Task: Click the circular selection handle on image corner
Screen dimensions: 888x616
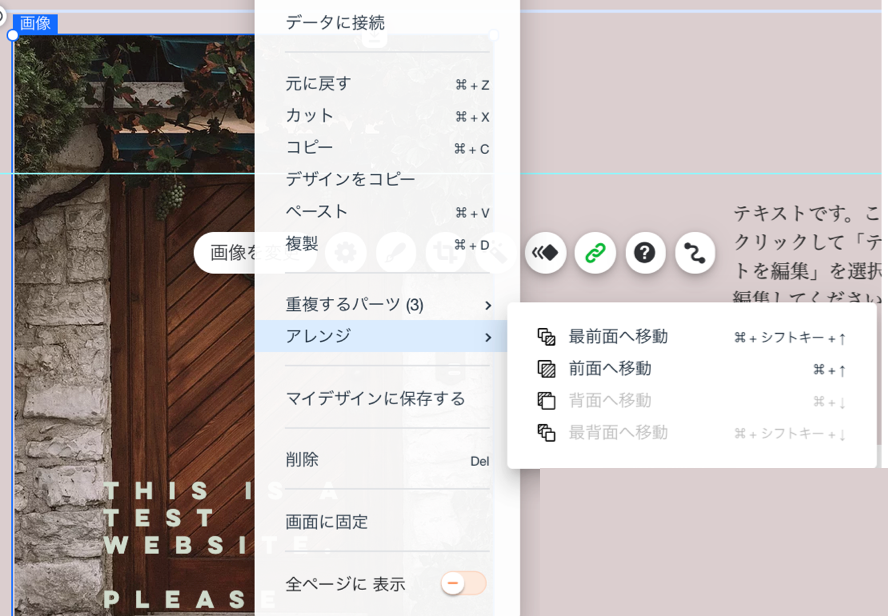Action: tap(11, 35)
